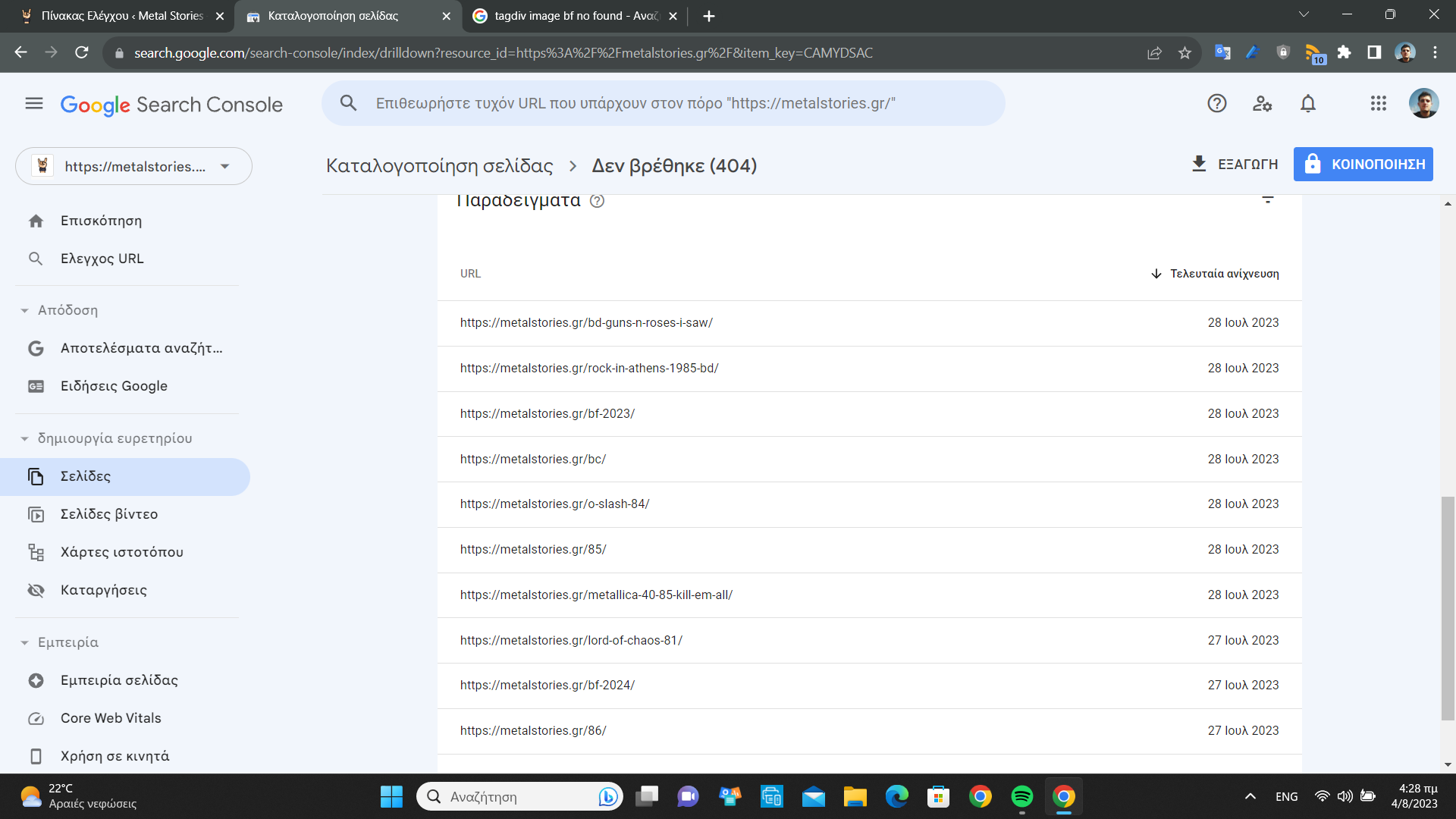The image size is (1456, 819).
Task: Sort by Τελευταία ανίχνευση column
Action: click(1215, 274)
